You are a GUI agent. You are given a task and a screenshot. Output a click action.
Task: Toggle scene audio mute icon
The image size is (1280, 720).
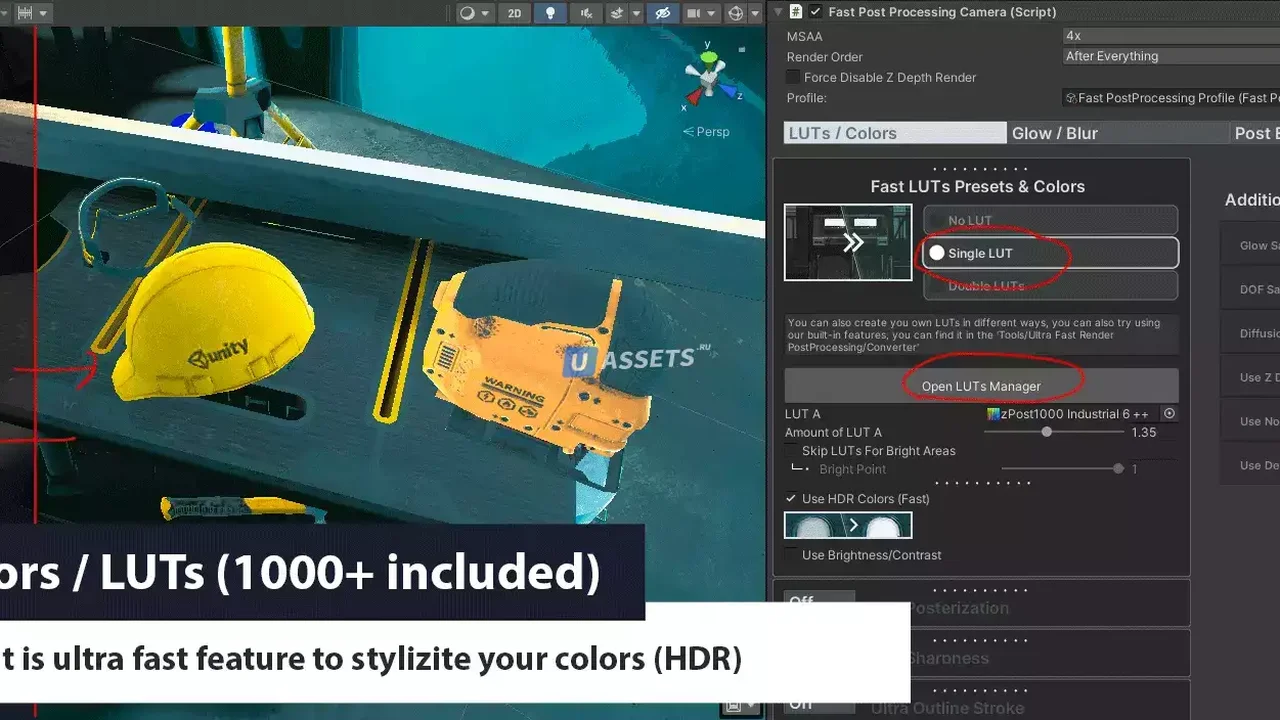pos(586,13)
